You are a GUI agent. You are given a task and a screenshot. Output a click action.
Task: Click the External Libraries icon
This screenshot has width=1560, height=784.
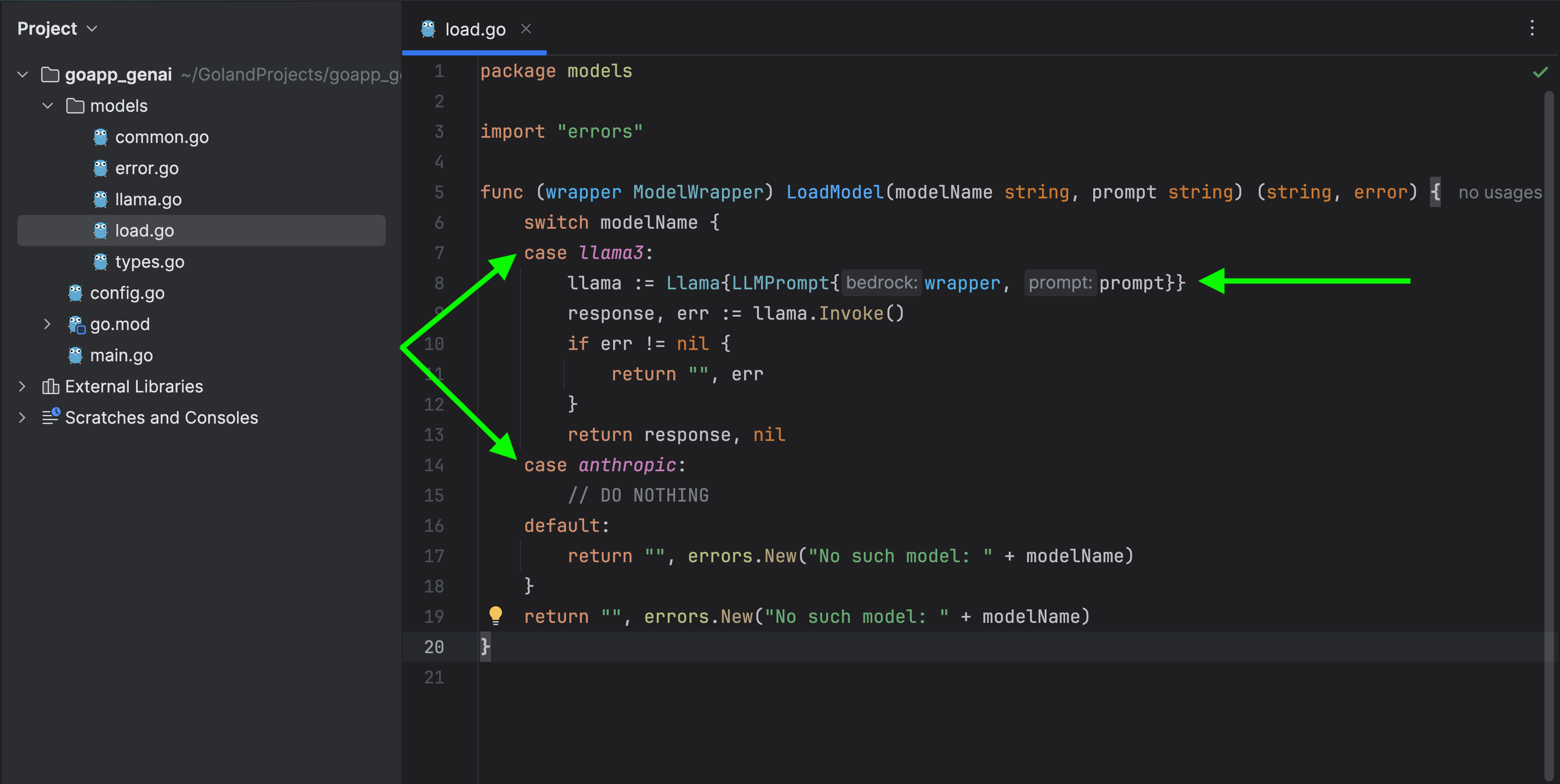(x=50, y=386)
